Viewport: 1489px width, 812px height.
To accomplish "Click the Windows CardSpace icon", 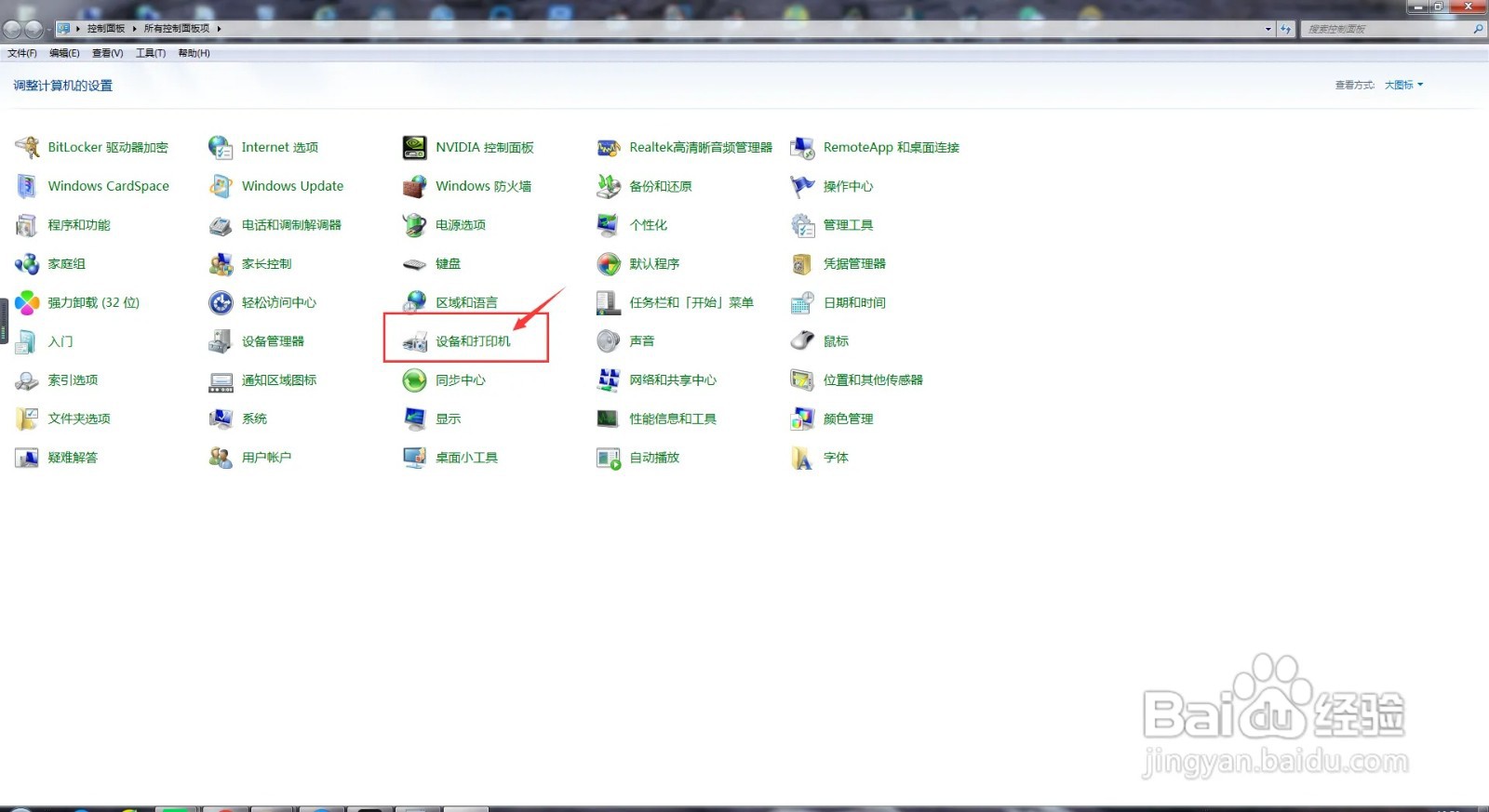I will pyautogui.click(x=27, y=186).
